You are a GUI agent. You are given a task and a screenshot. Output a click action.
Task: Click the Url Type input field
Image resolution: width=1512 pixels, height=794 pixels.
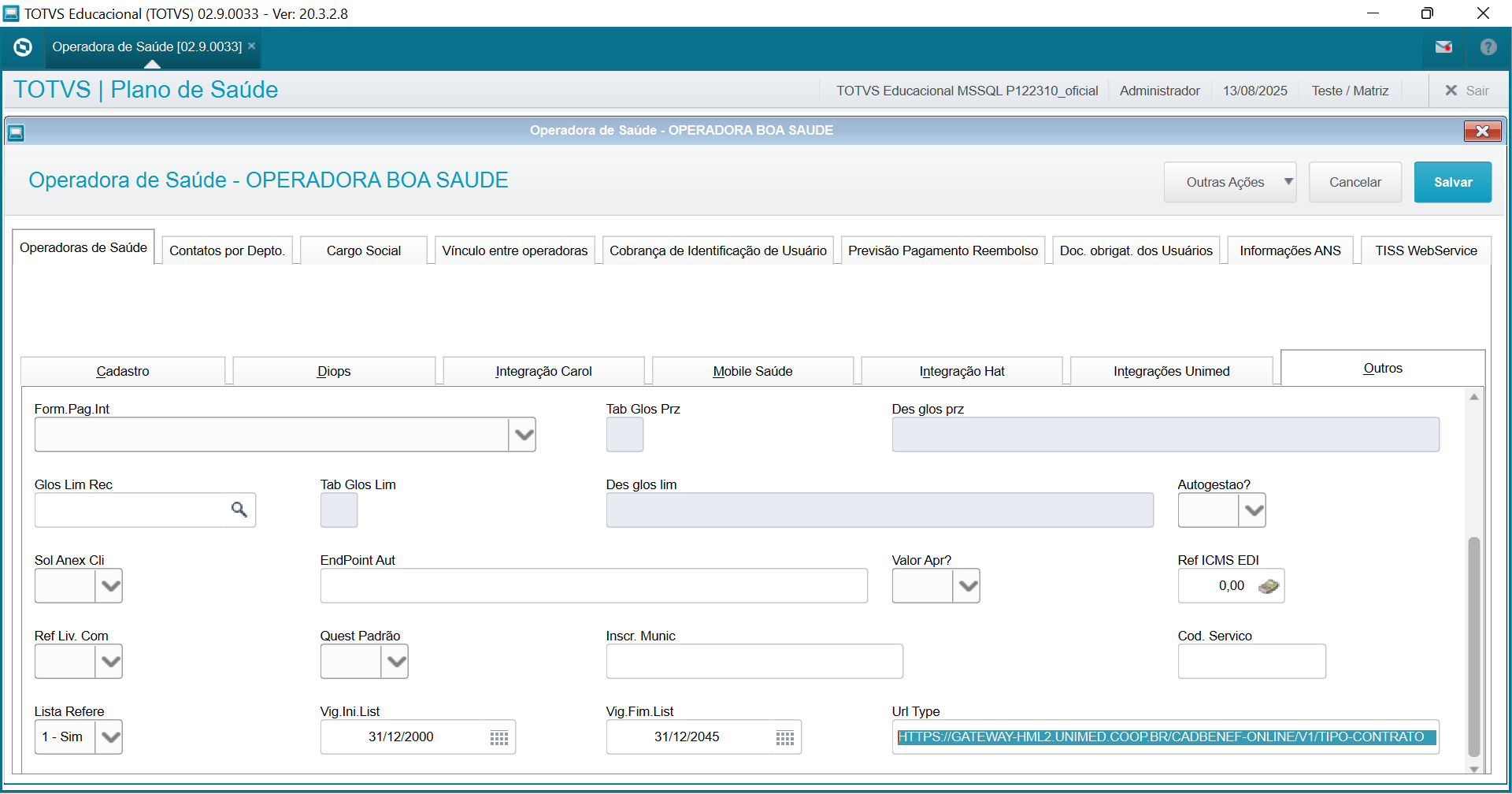coord(1165,737)
